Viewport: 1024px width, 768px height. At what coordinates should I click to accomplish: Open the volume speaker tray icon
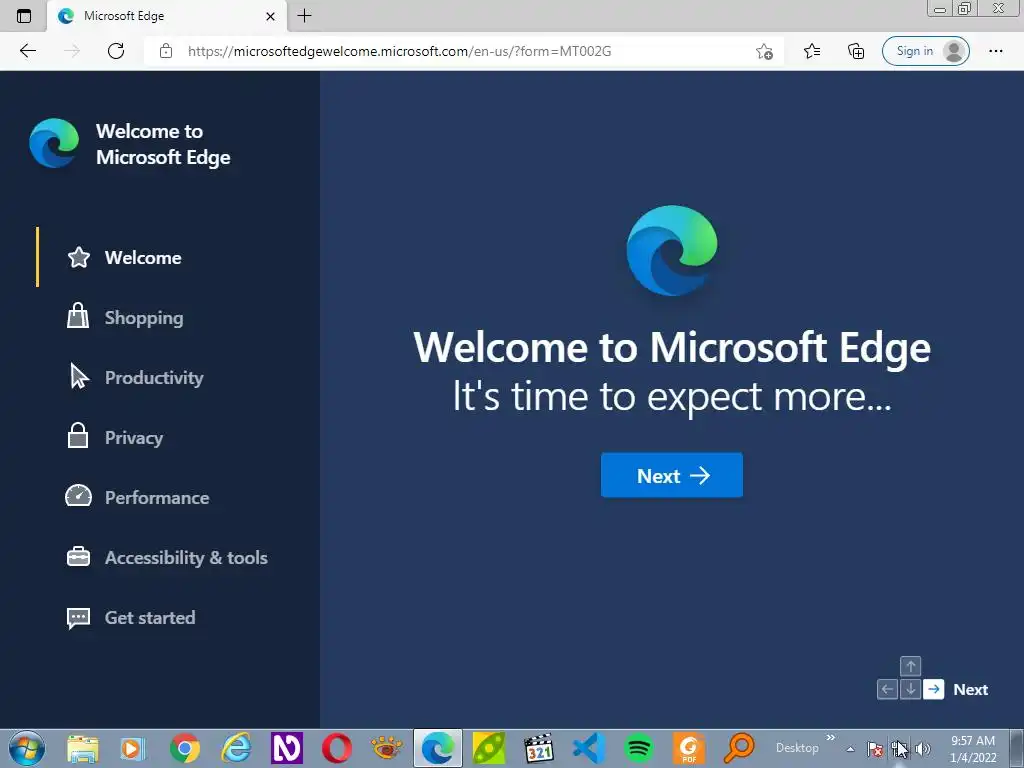point(923,749)
